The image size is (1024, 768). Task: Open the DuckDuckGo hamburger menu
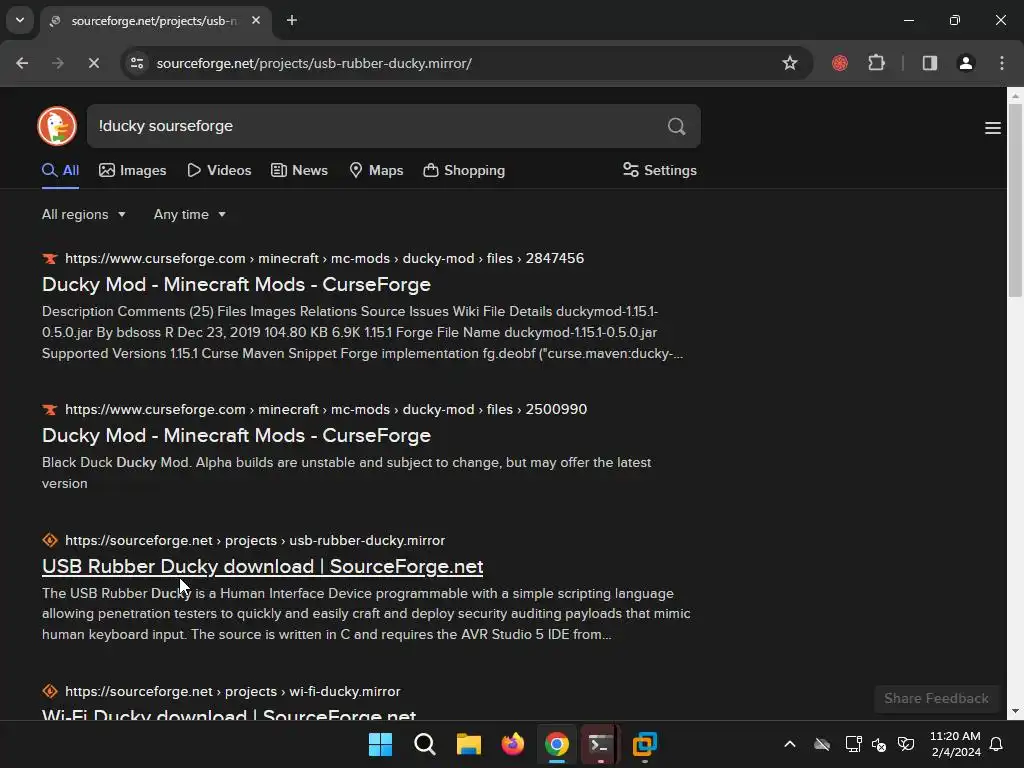point(993,128)
